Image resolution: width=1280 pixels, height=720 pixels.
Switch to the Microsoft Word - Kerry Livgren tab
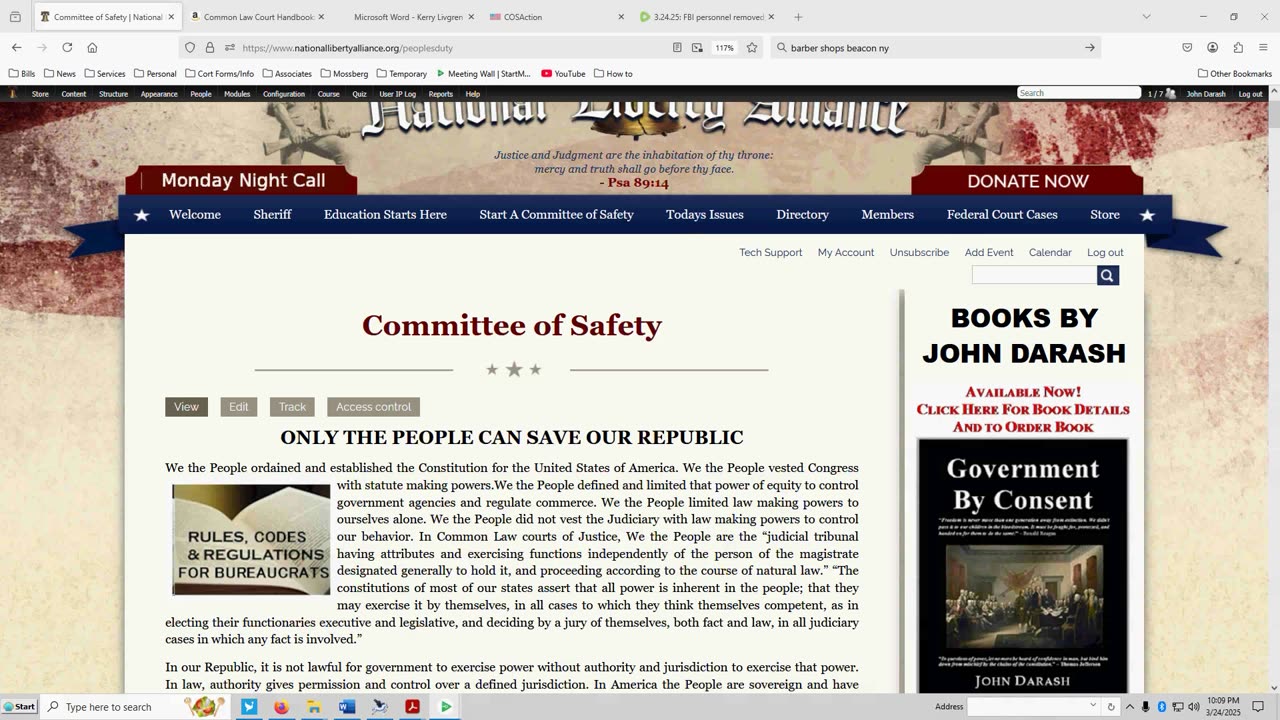pyautogui.click(x=407, y=17)
